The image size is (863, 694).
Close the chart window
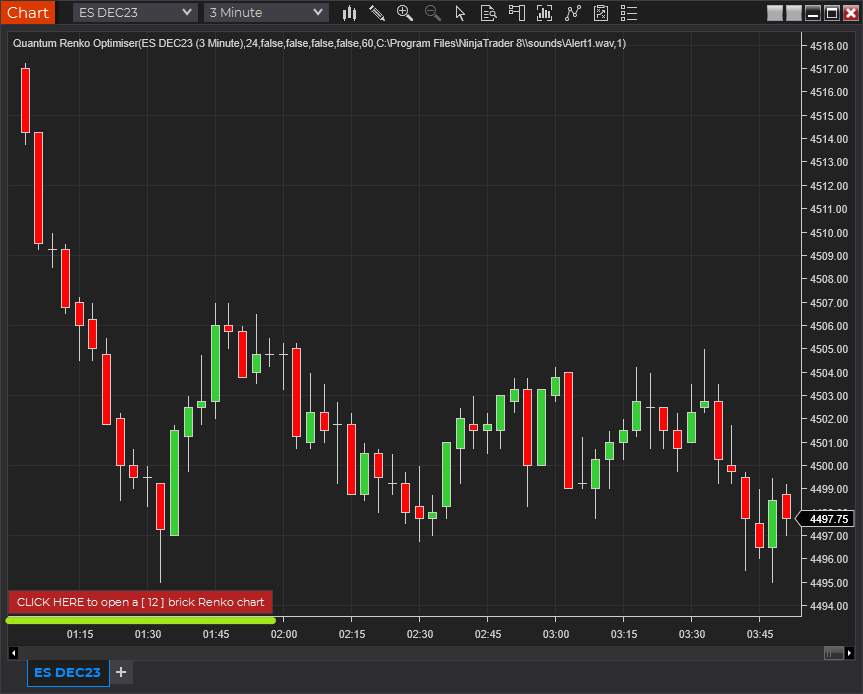[x=851, y=13]
